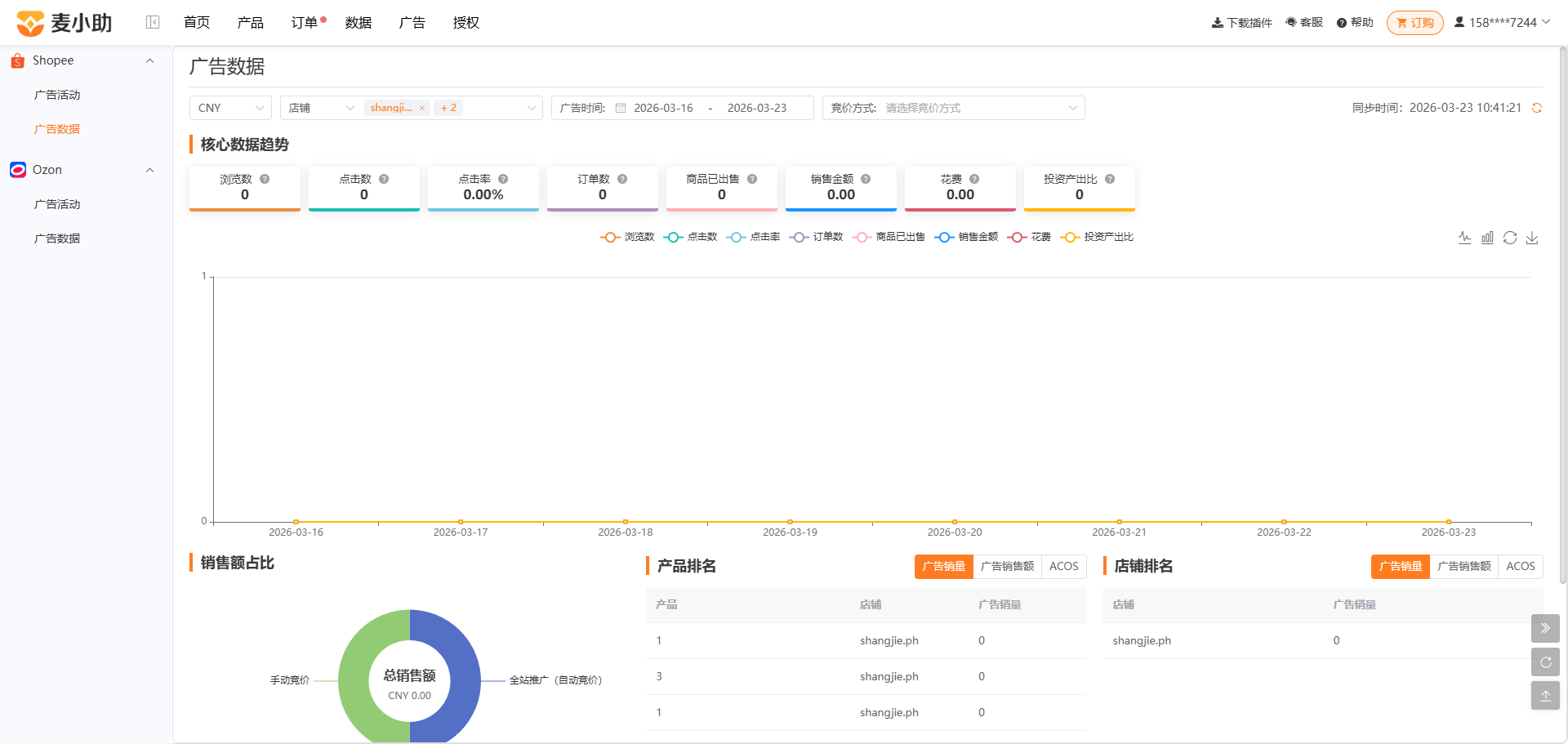Toggle 浏览数 series in chart legend
Image resolution: width=1568 pixels, height=744 pixels.
point(627,237)
